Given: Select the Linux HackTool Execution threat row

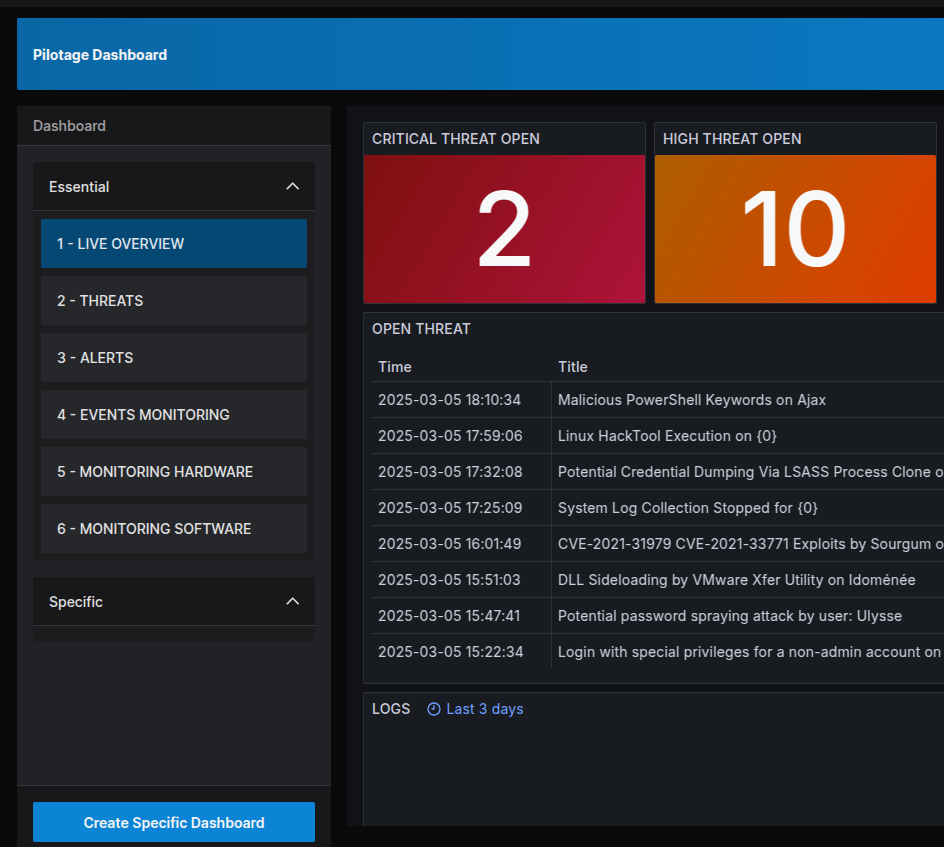Looking at the screenshot, I should point(667,436).
